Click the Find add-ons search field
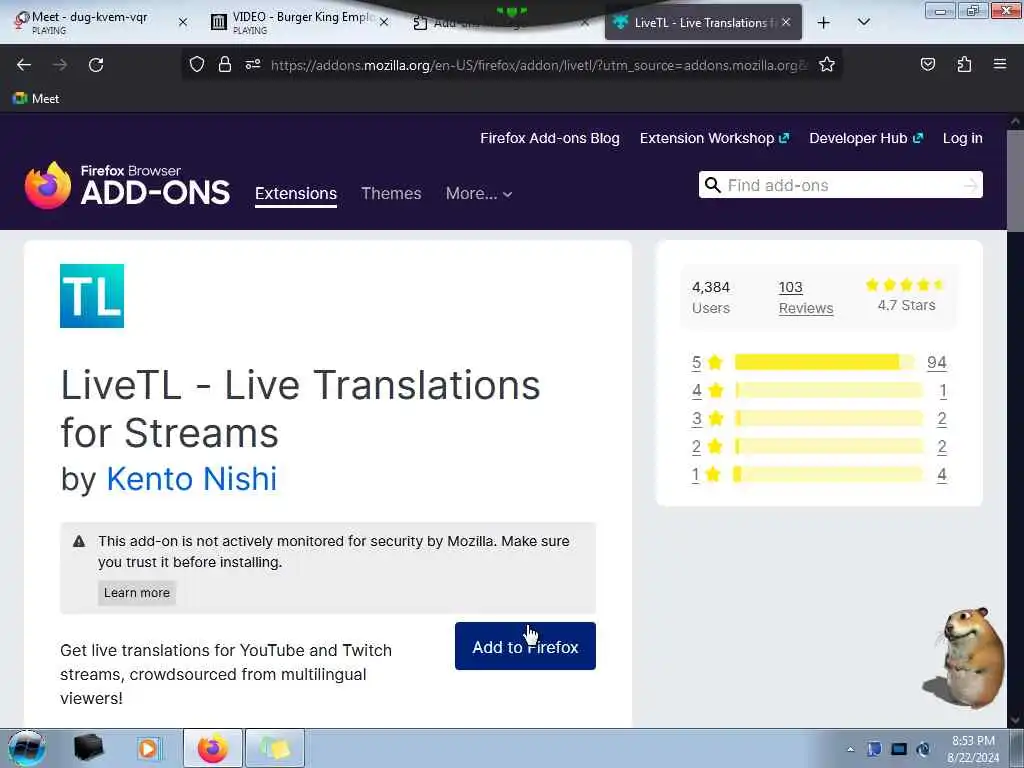 [x=841, y=185]
